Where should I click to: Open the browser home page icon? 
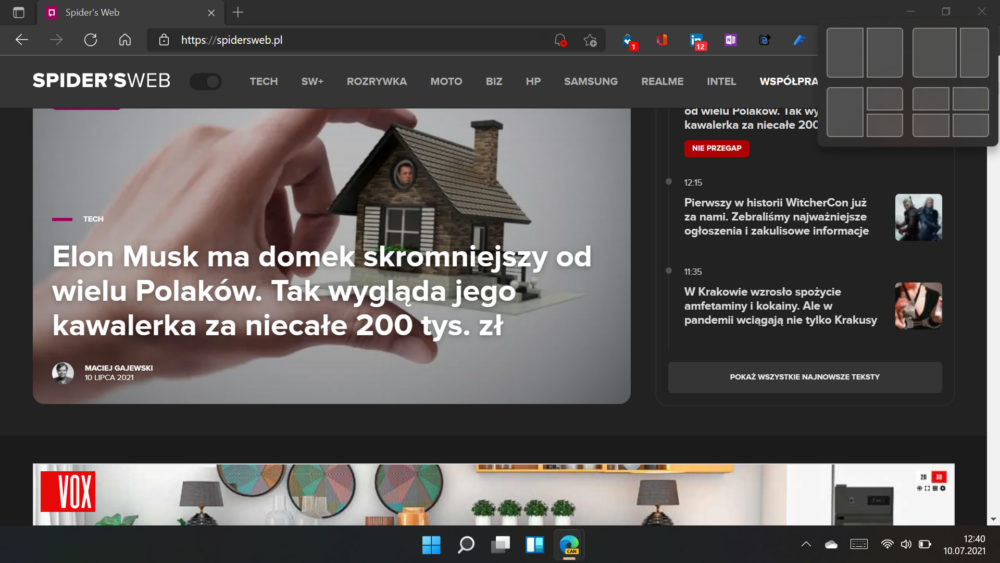(x=125, y=40)
